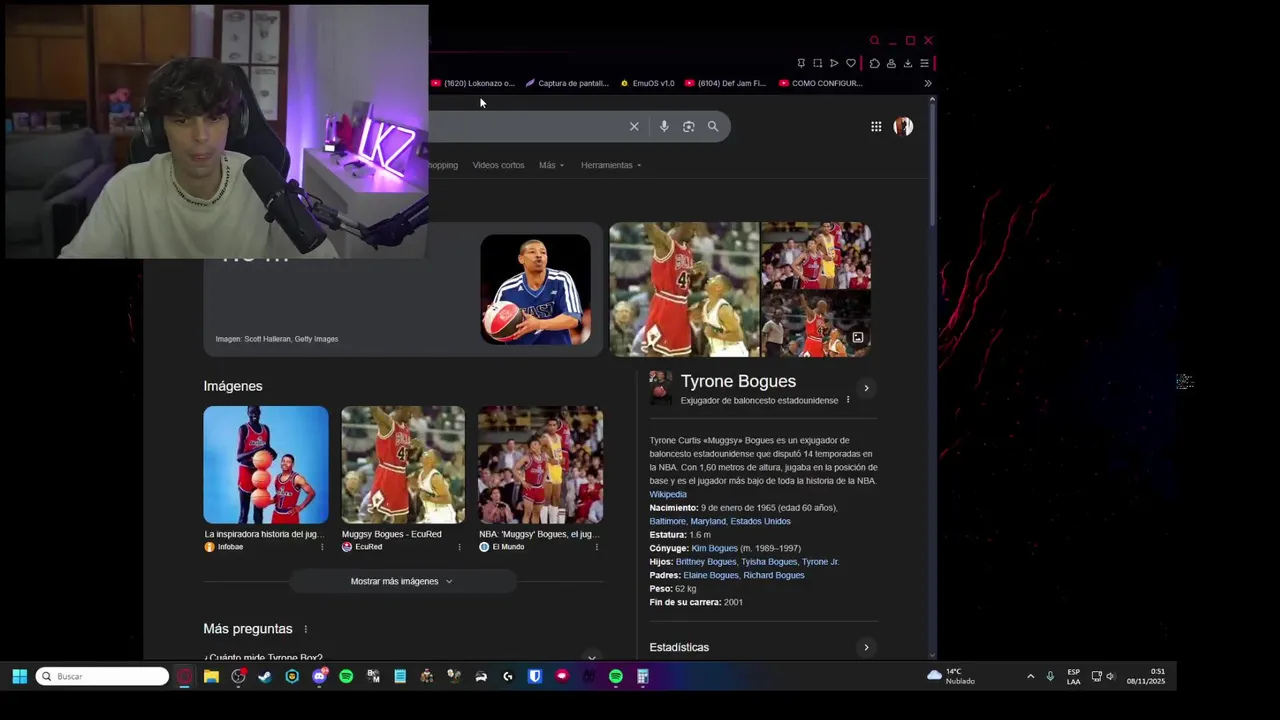Switch to Videos cortos results tab
The image size is (1280, 720).
coord(498,165)
